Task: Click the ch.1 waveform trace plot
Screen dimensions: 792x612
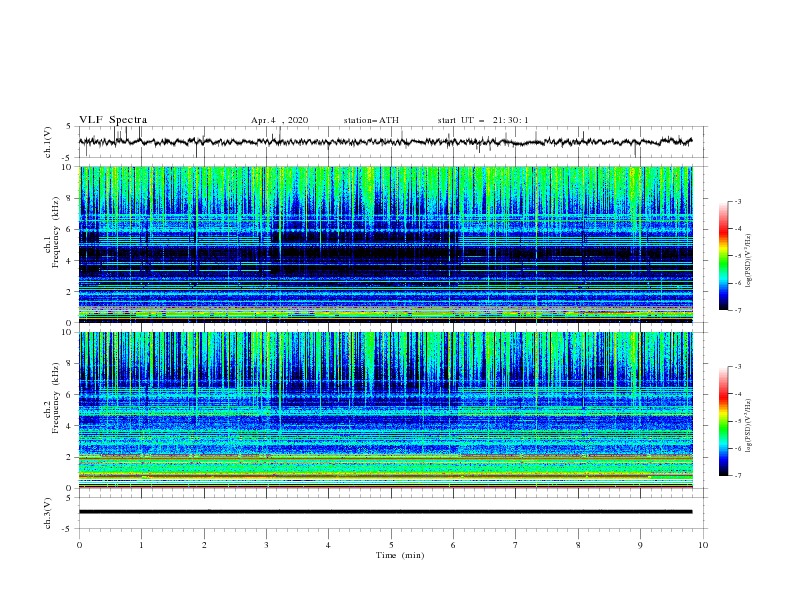Action: click(385, 142)
